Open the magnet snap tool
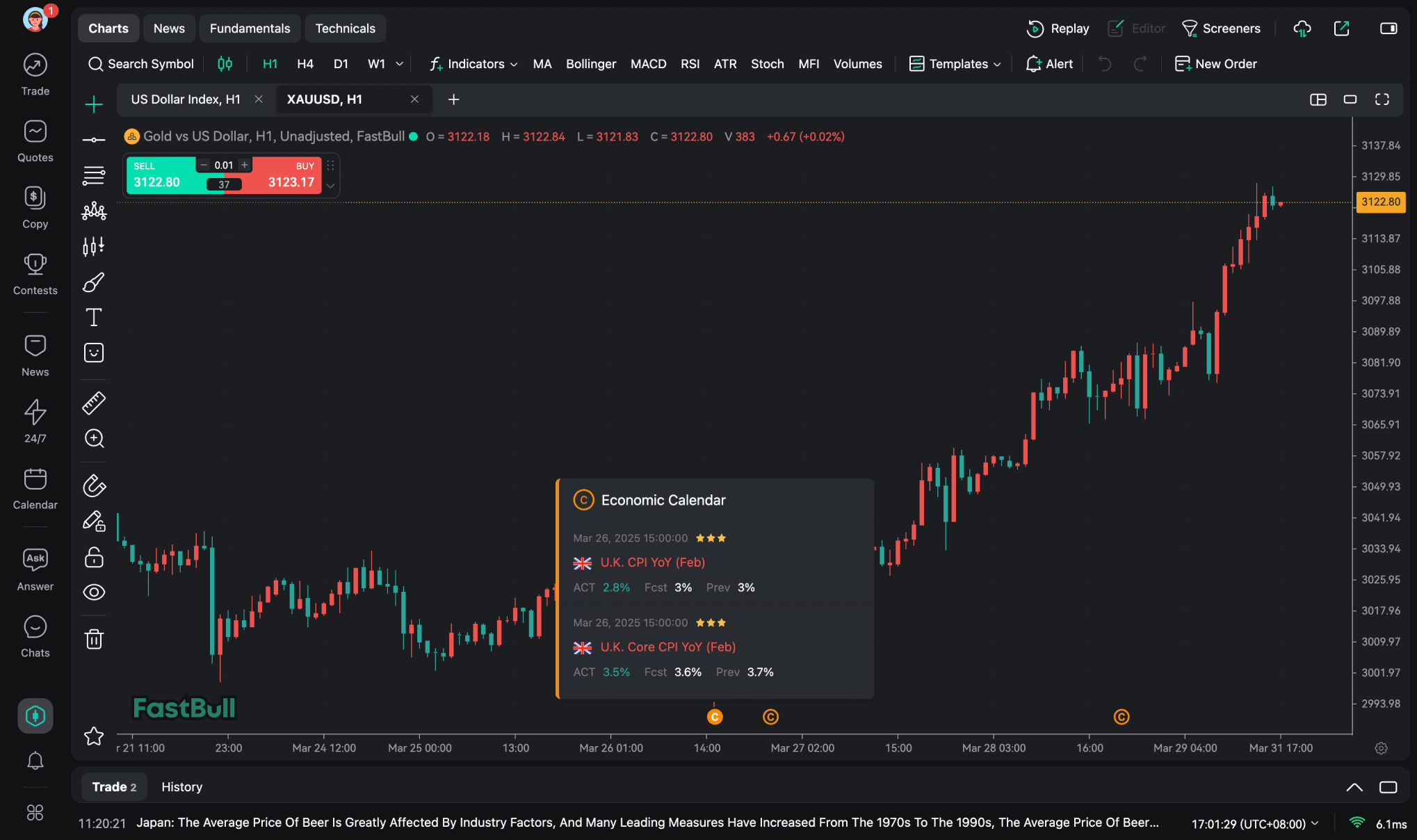Screen dimensions: 1417x840 pyautogui.click(x=94, y=485)
